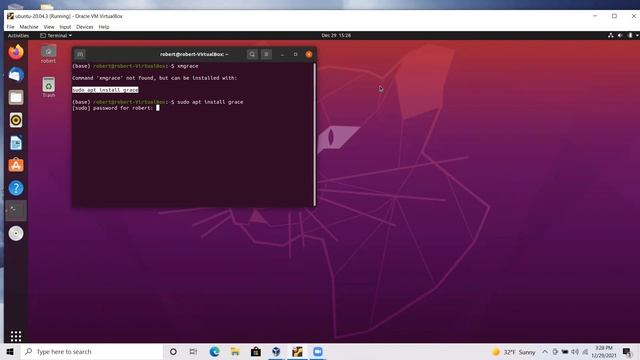Click the new tab button in terminal header
This screenshot has width=640, height=360.
coord(80,54)
